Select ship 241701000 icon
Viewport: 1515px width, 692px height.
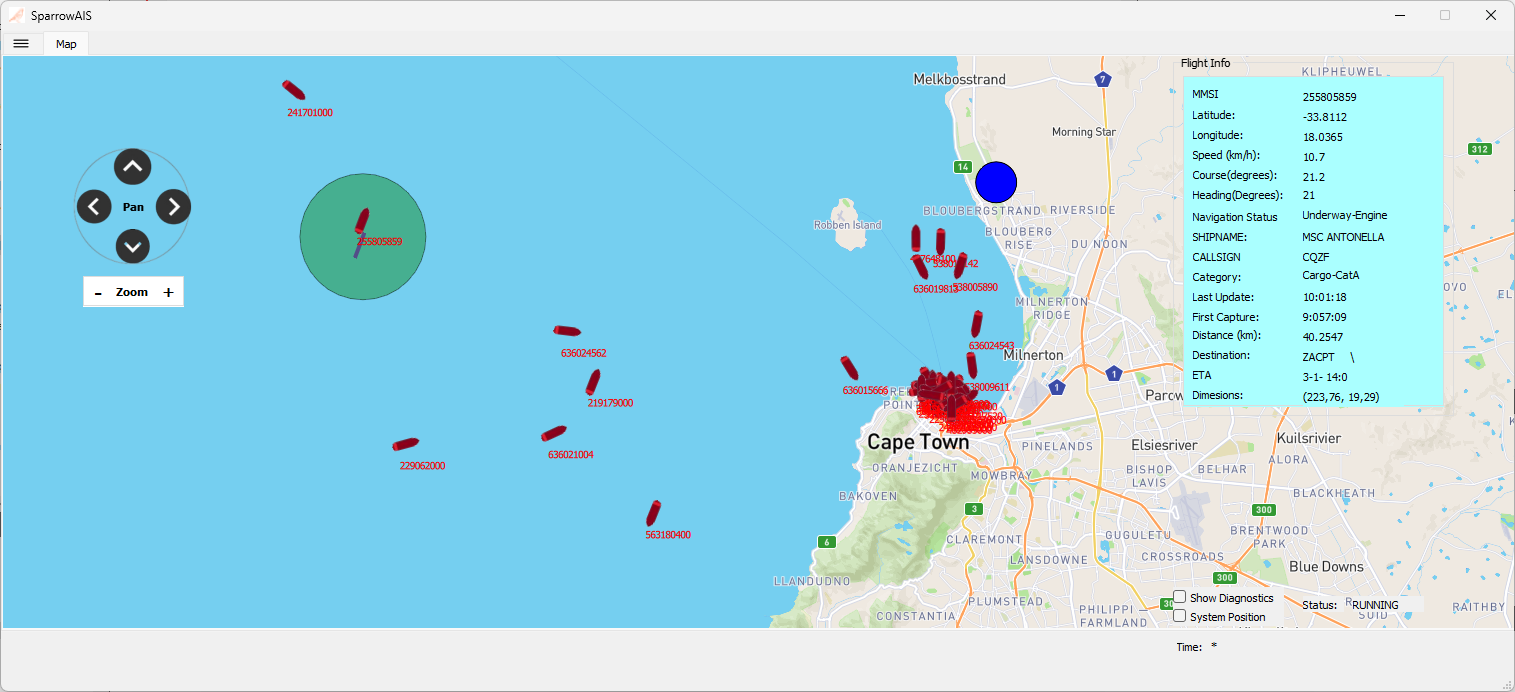[x=293, y=90]
